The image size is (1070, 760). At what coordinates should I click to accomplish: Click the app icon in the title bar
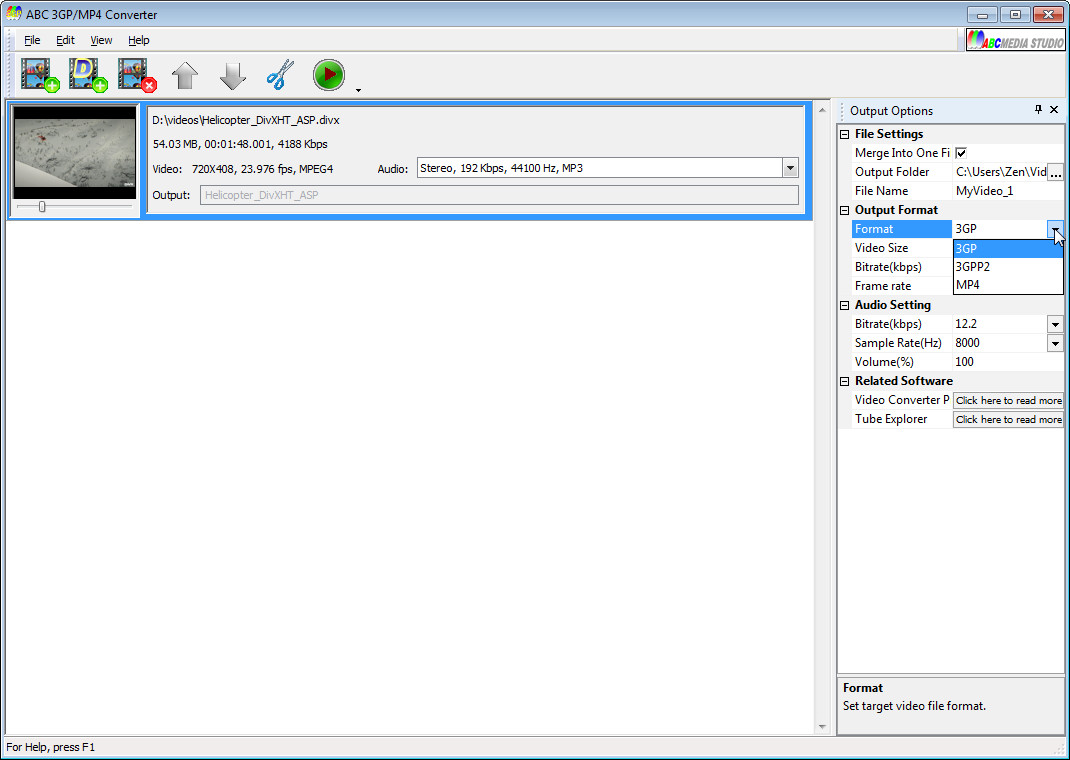[14, 14]
